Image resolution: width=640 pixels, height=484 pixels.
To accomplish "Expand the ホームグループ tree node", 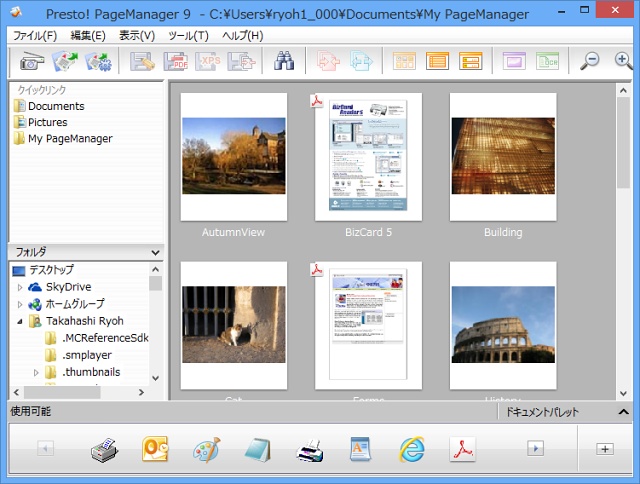I will (x=20, y=304).
